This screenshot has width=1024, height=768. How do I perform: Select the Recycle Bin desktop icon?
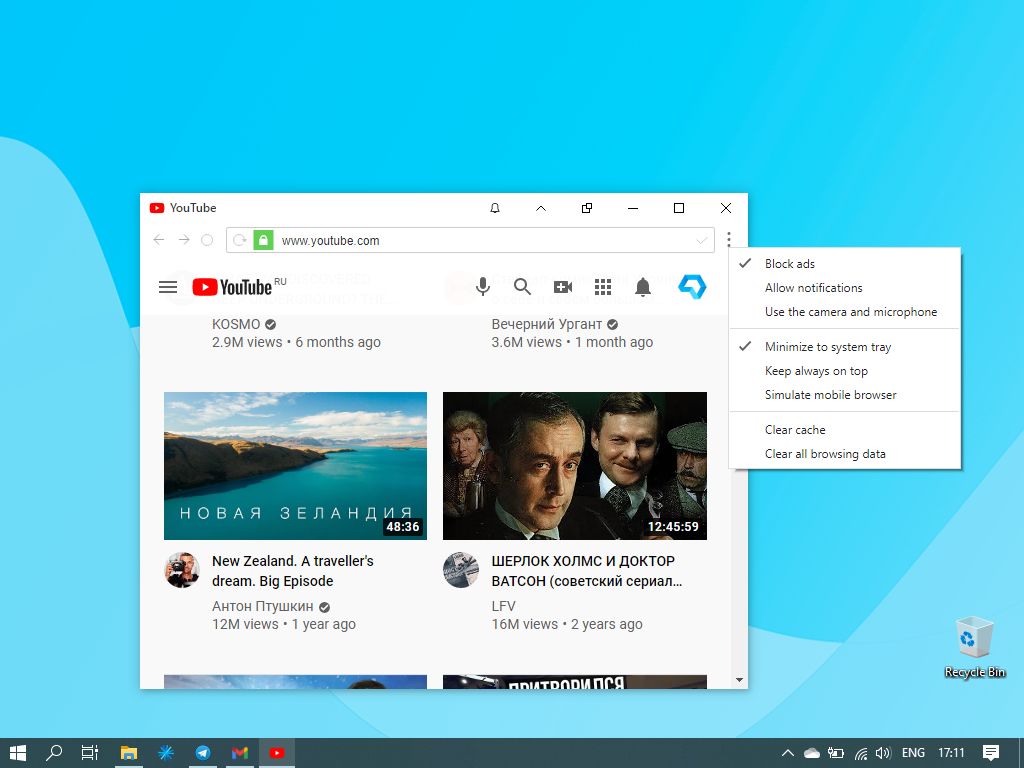pyautogui.click(x=974, y=647)
